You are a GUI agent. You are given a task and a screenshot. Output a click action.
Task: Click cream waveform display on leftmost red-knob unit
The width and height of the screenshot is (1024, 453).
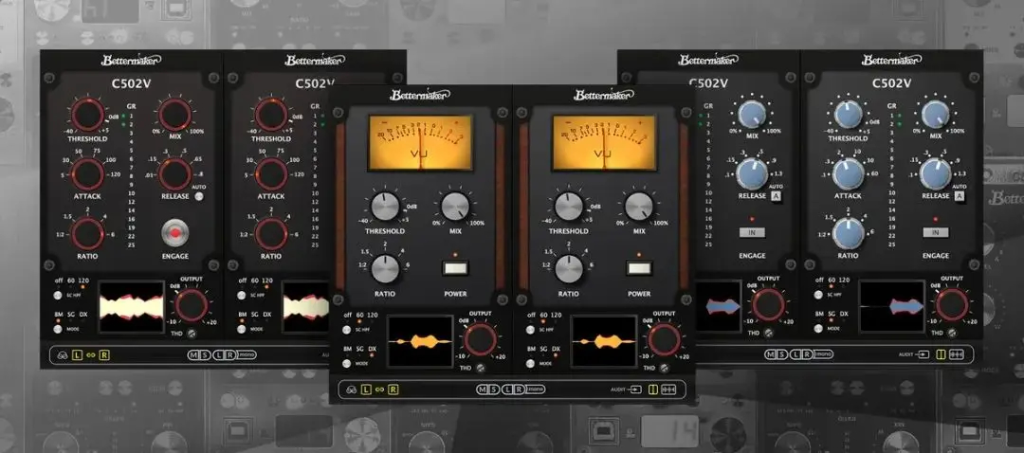click(x=131, y=306)
